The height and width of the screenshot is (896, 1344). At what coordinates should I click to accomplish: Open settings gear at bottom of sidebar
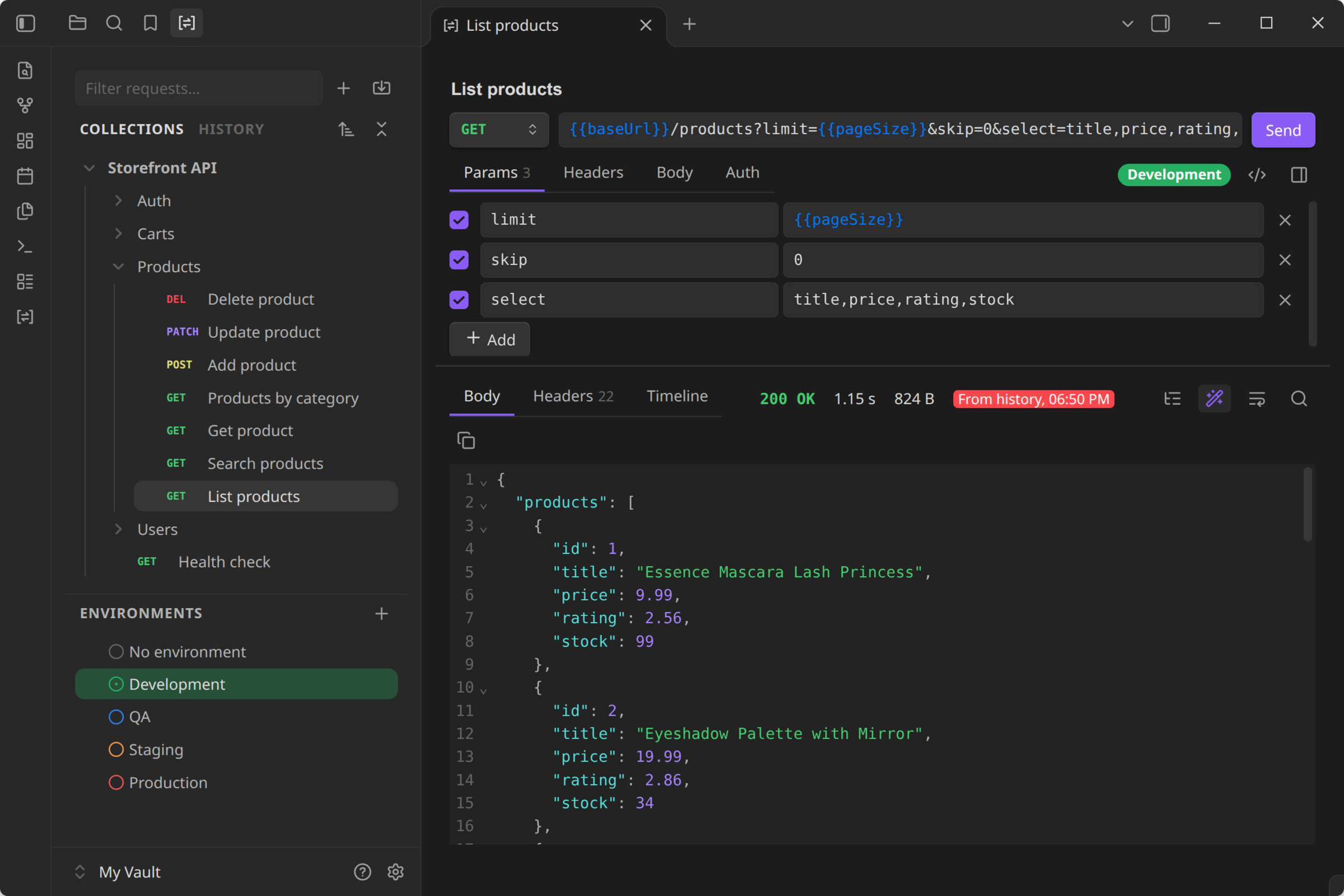(x=395, y=871)
